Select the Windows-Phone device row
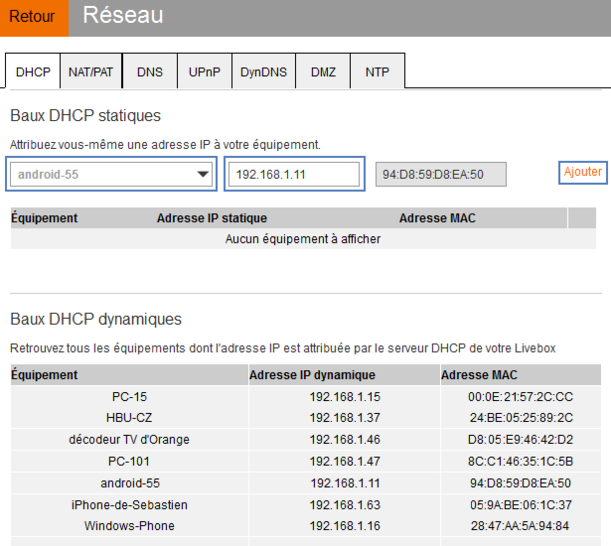Screen dimensions: 611x546 coord(128,526)
